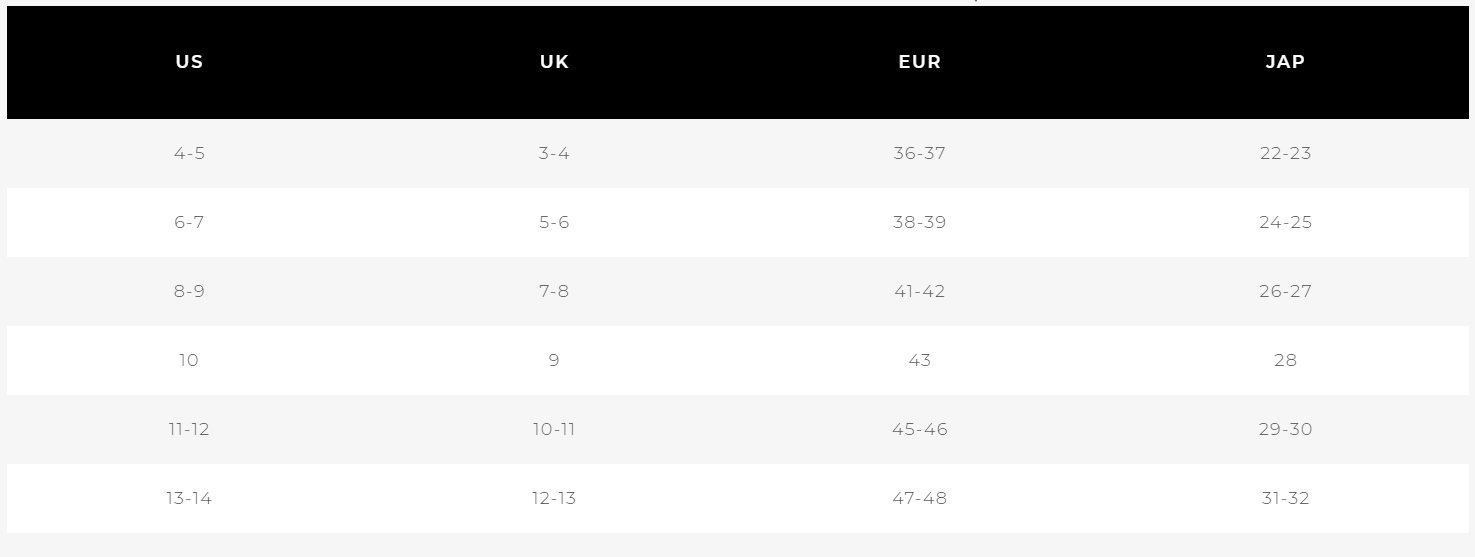Click JAP size 24-25 cell
1475x557 pixels.
pos(1285,223)
